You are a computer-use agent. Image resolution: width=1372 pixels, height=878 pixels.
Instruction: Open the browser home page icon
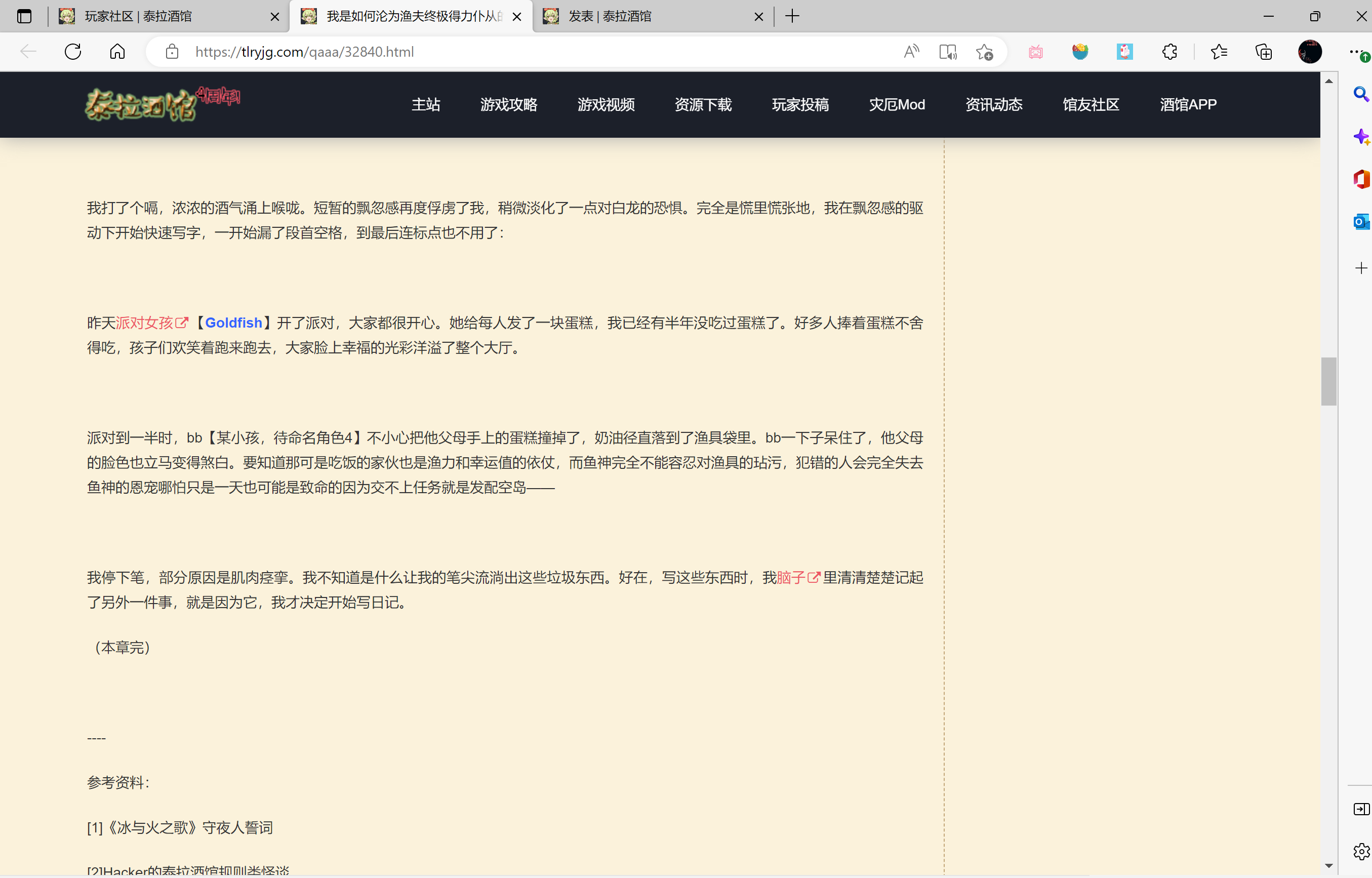click(117, 52)
